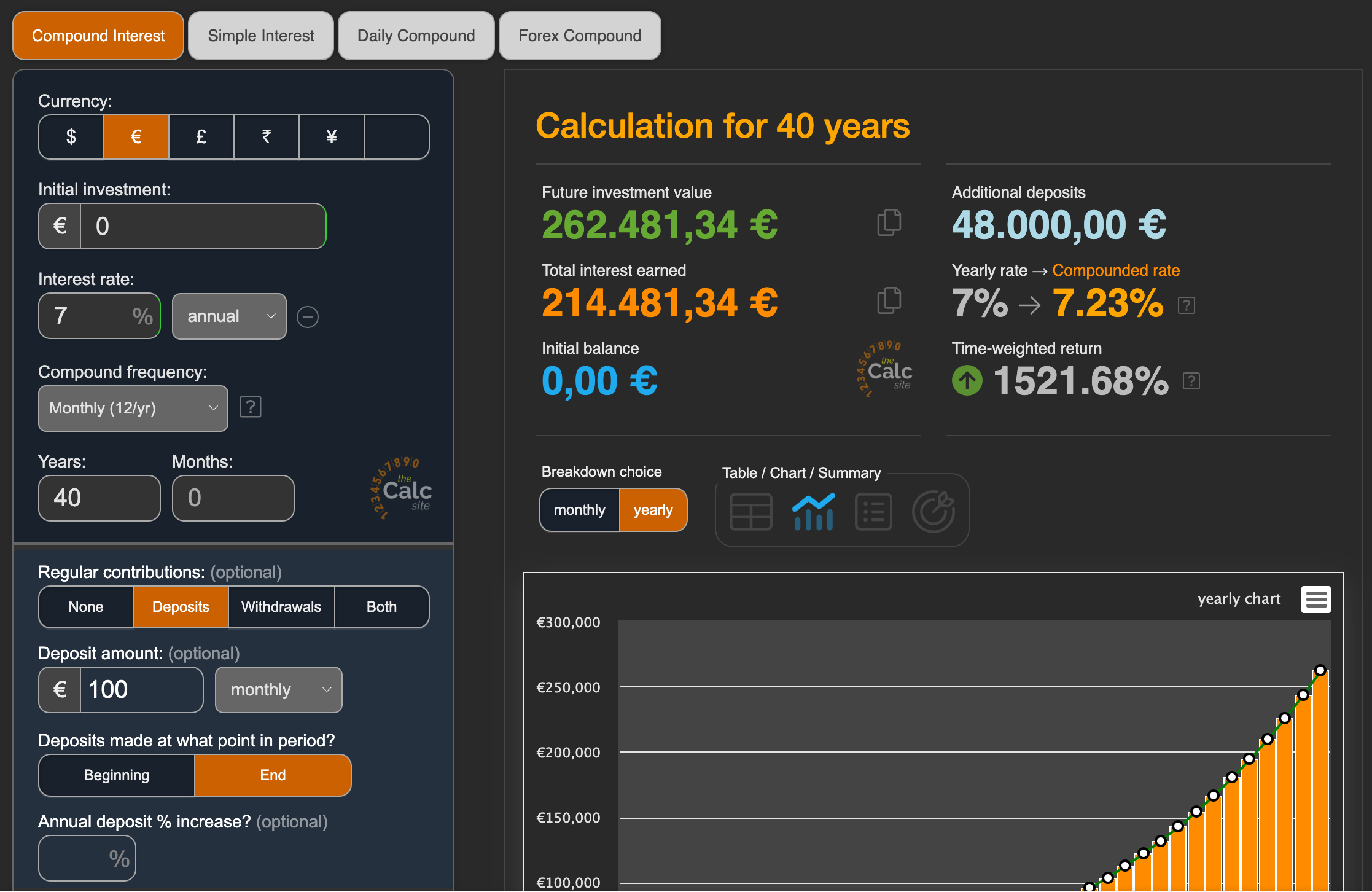Switch to the chart view icon
This screenshot has width=1372, height=892.
pos(813,511)
